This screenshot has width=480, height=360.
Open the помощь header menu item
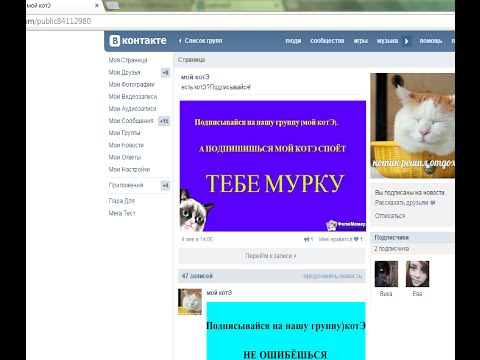point(431,41)
